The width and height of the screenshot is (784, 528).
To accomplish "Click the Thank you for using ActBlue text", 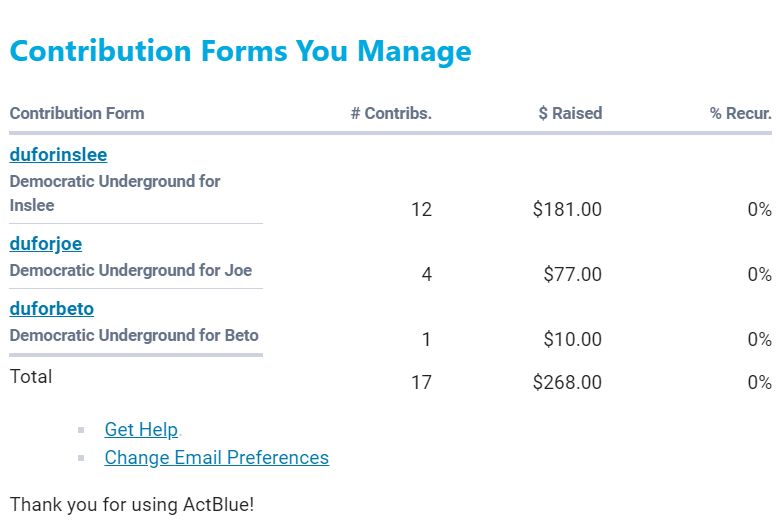I will pos(132,504).
